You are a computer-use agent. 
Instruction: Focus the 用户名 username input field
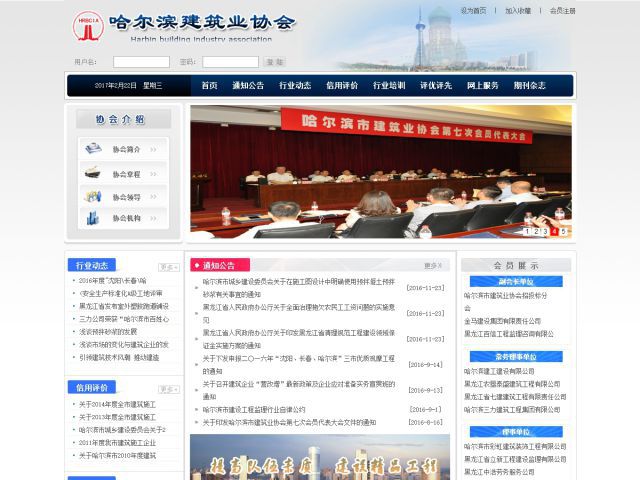point(141,62)
